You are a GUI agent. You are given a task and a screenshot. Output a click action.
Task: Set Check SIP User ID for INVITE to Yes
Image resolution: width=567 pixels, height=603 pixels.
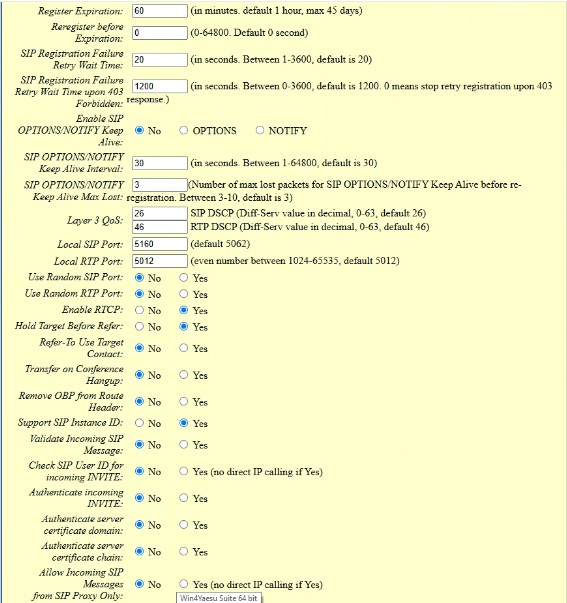point(183,471)
